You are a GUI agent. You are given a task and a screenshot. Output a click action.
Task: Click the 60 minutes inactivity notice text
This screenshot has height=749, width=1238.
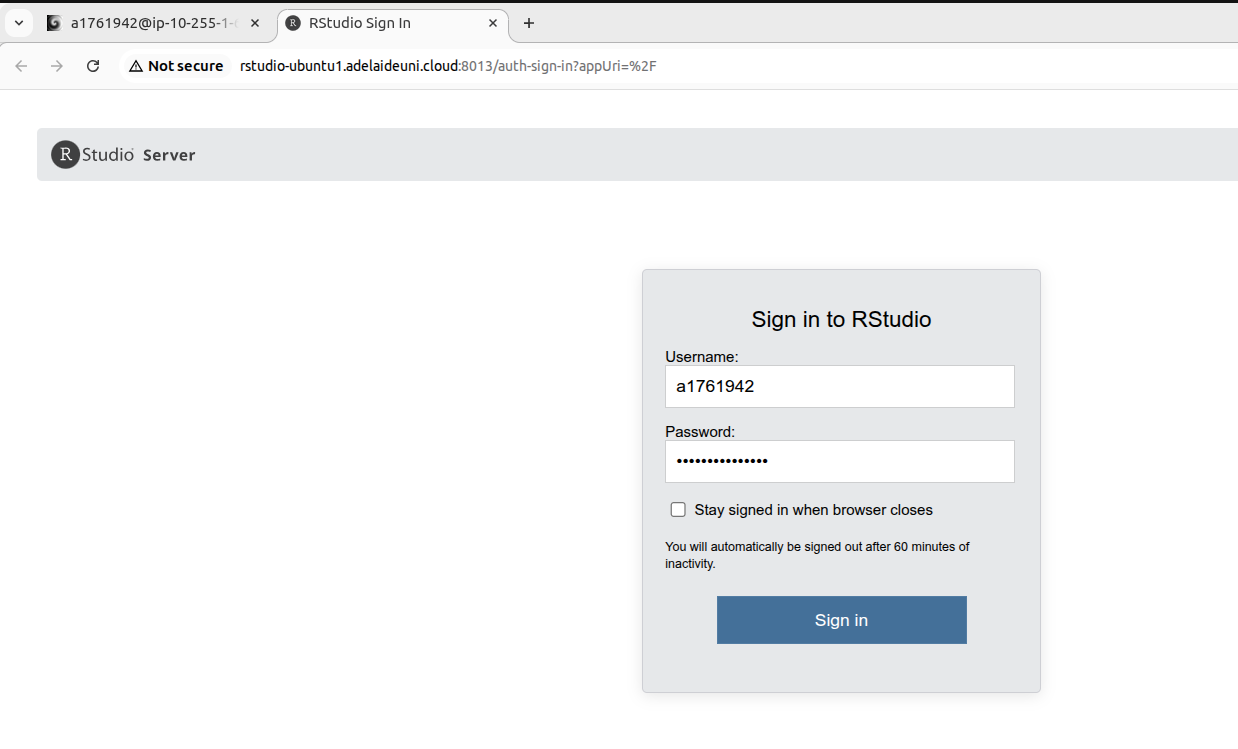coord(817,555)
